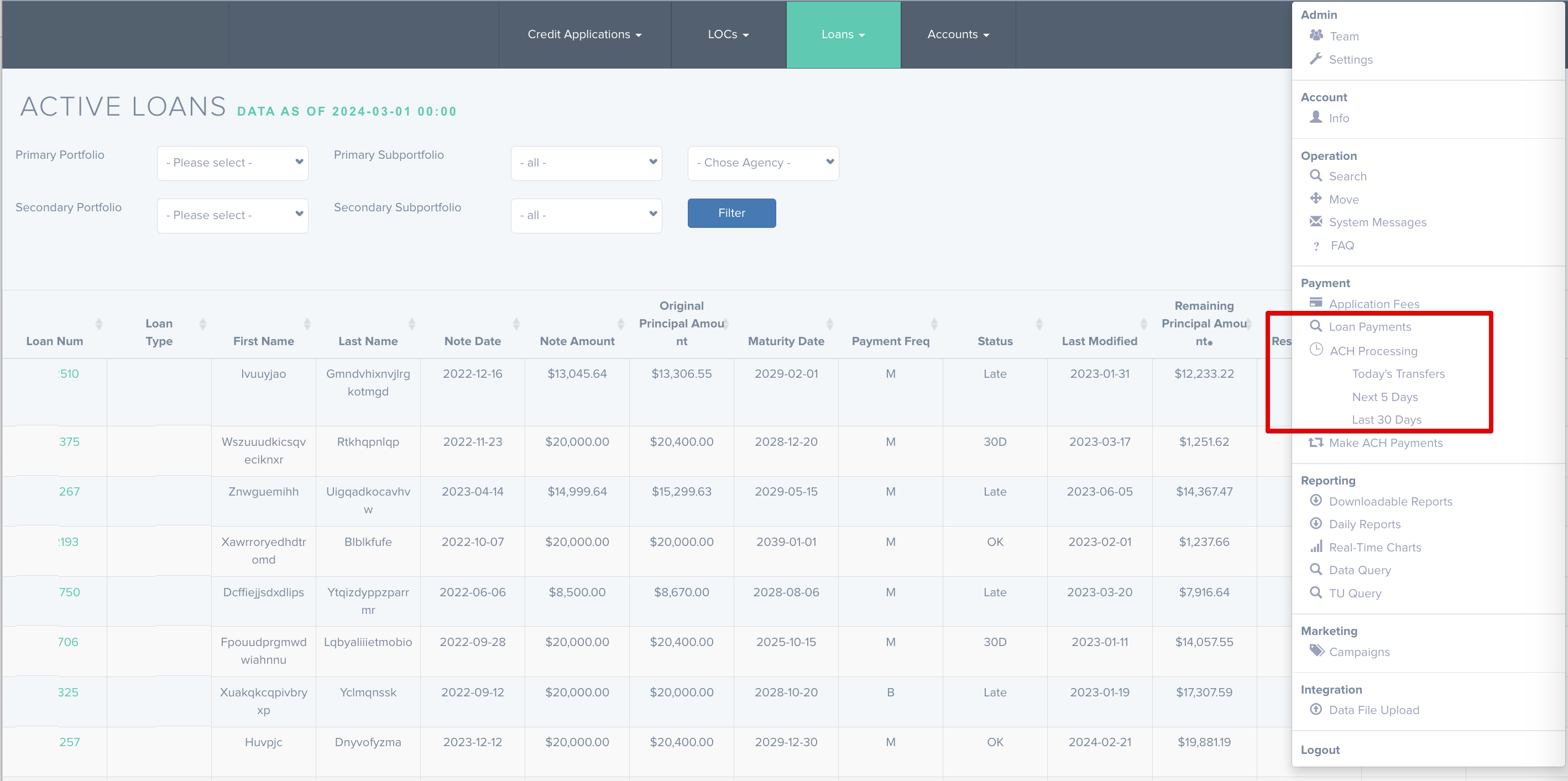
Task: Expand the Chose Agency selector
Action: [x=764, y=163]
